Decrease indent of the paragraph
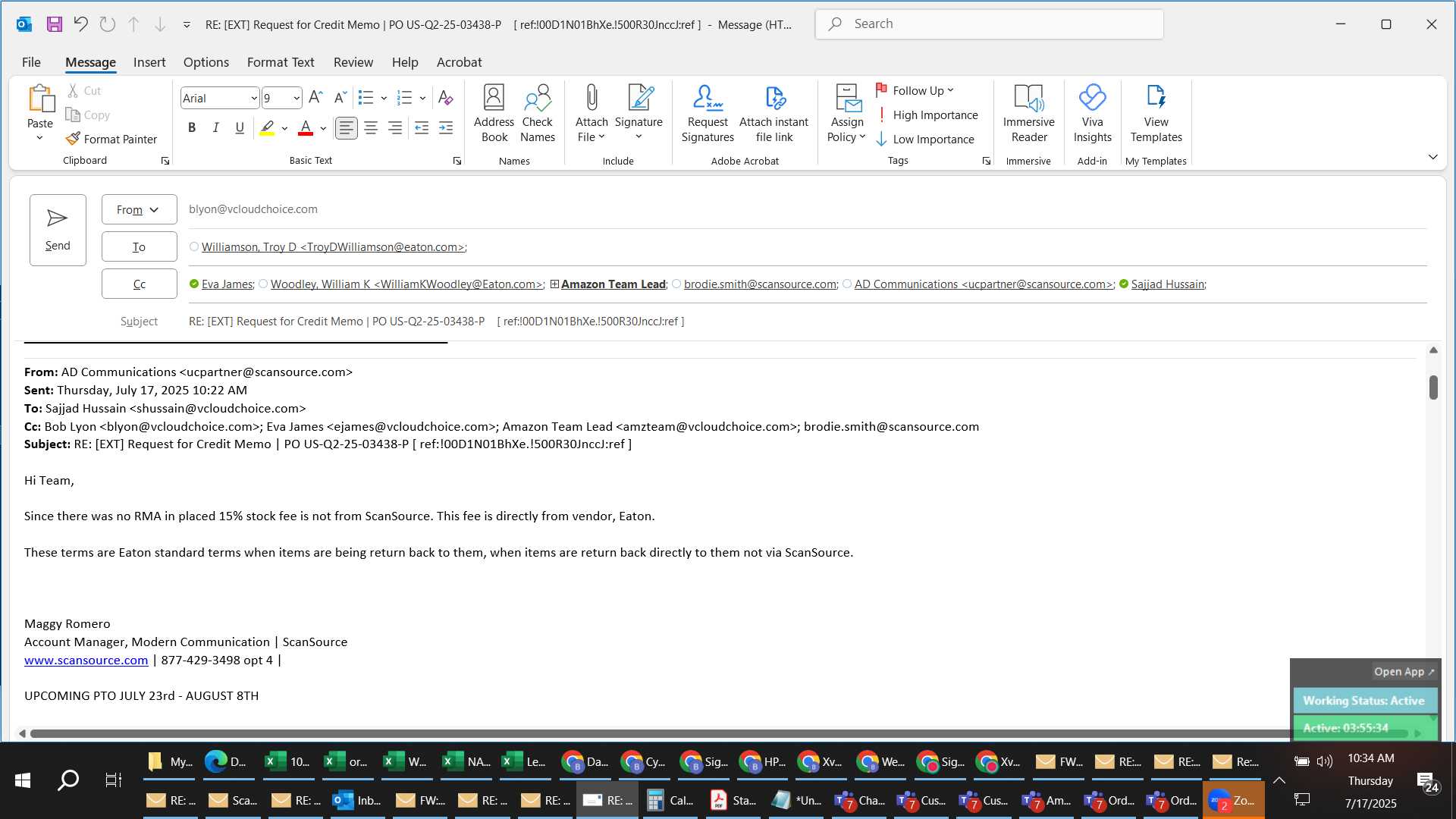1456x819 pixels. coord(422,128)
